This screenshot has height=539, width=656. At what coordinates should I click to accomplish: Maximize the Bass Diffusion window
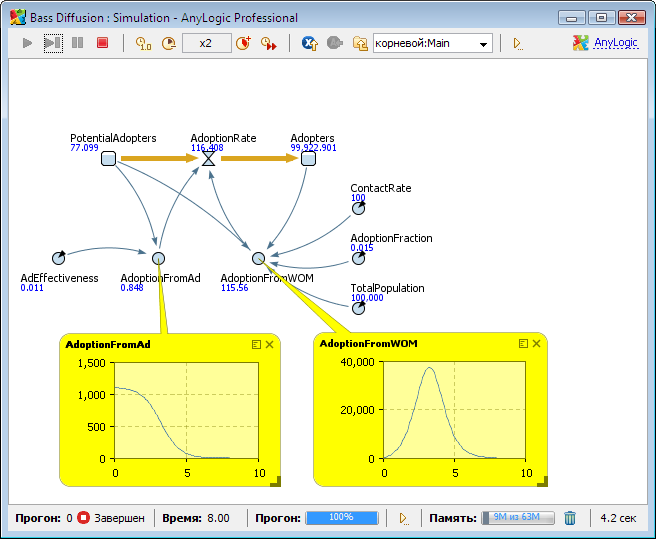(601, 18)
